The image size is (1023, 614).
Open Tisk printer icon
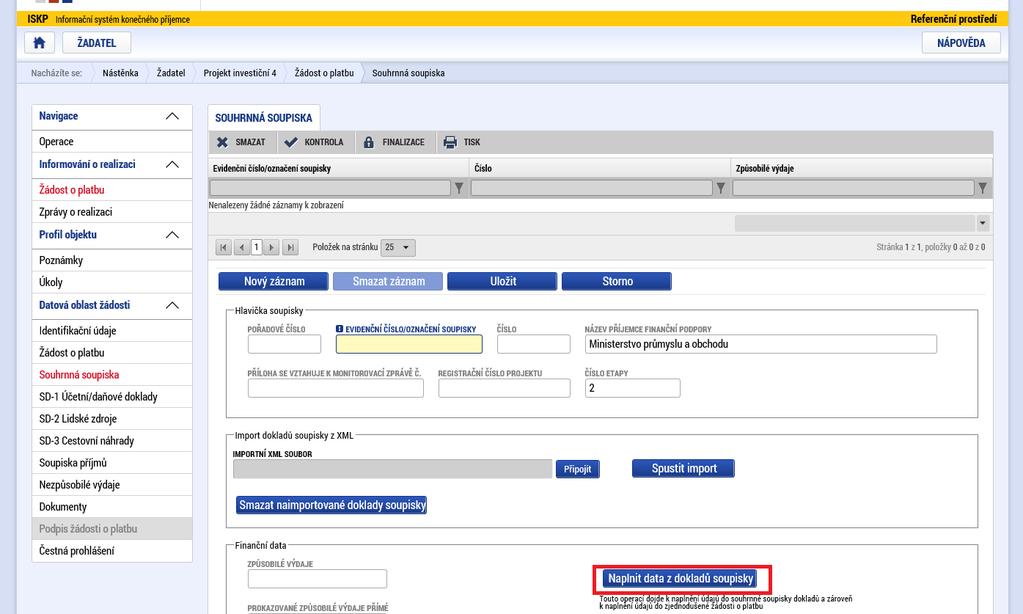point(450,142)
